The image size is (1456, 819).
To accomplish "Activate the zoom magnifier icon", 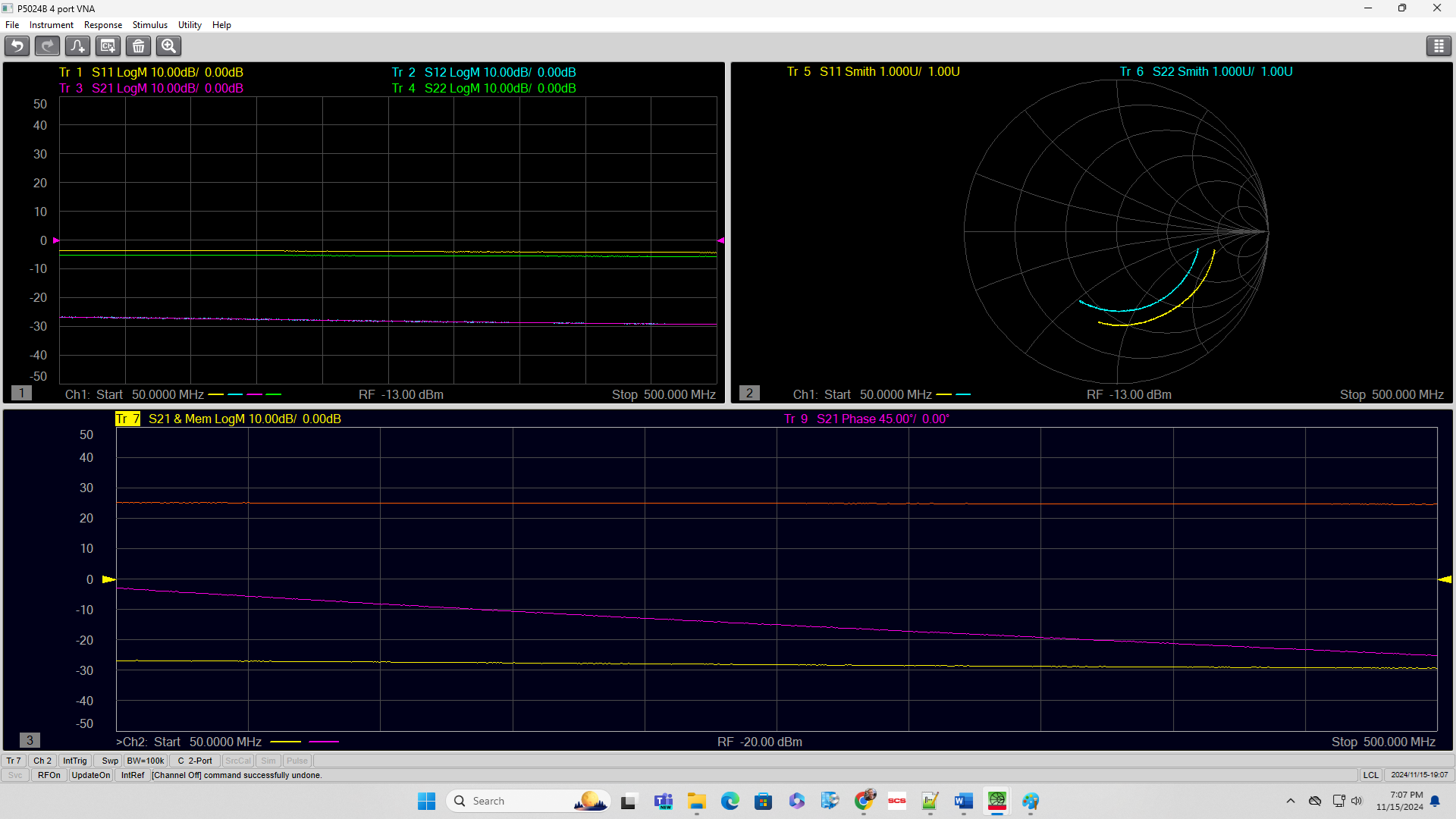I will point(168,46).
